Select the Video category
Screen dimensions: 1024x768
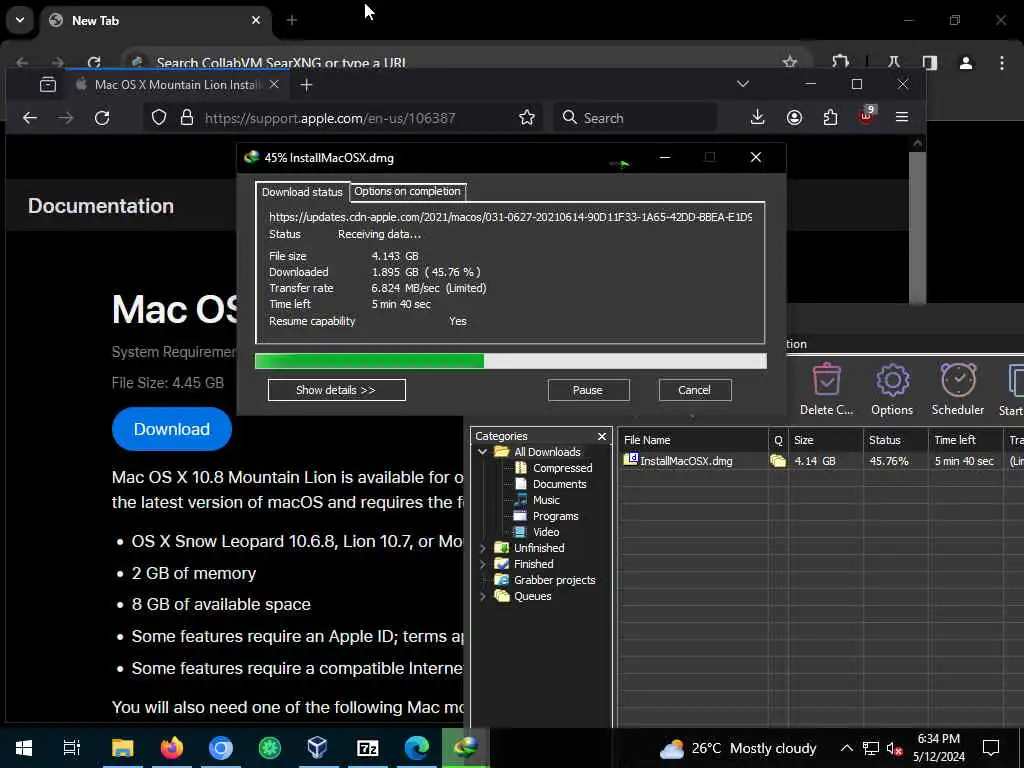coord(546,532)
